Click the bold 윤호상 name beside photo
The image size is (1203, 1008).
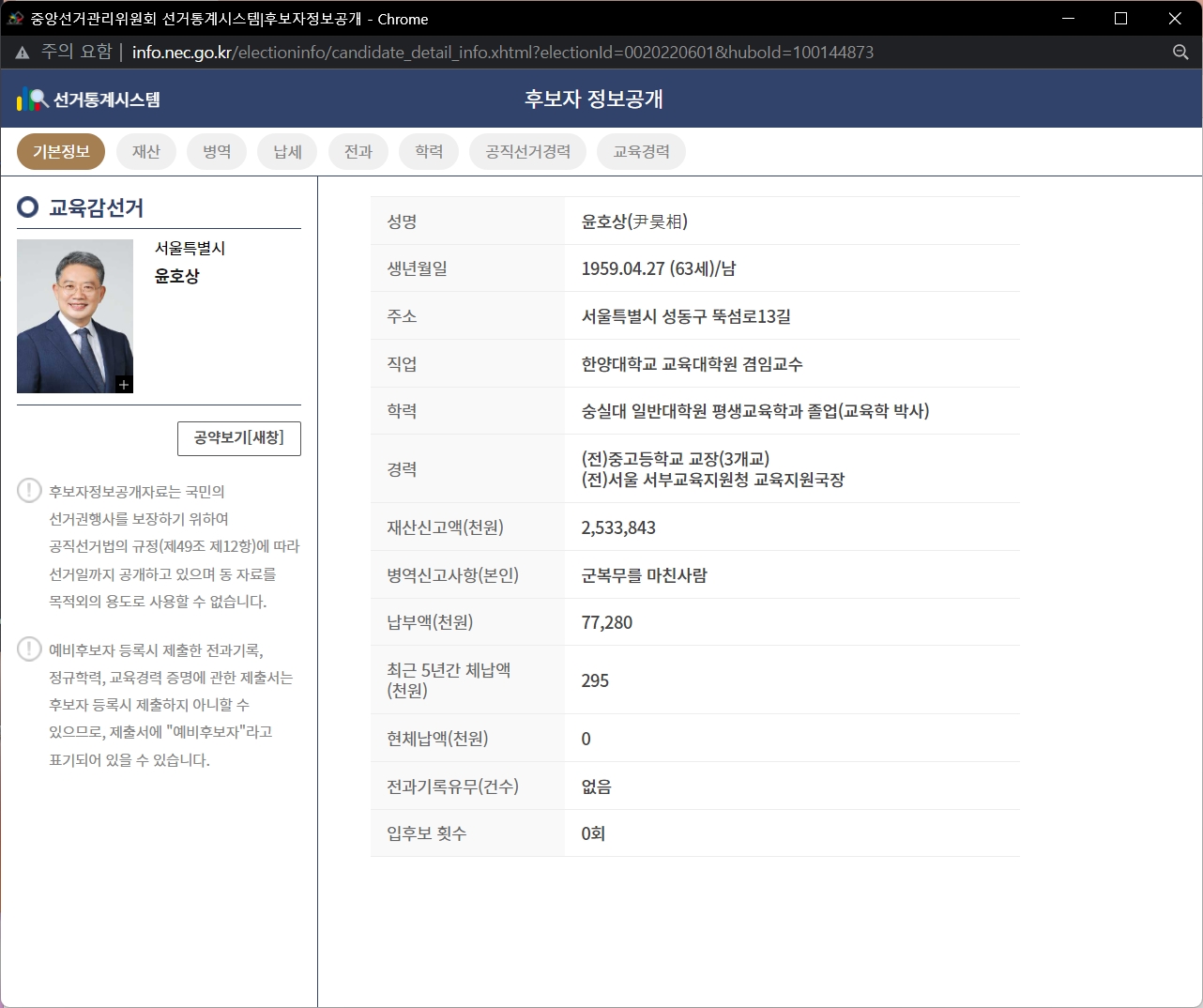177,276
